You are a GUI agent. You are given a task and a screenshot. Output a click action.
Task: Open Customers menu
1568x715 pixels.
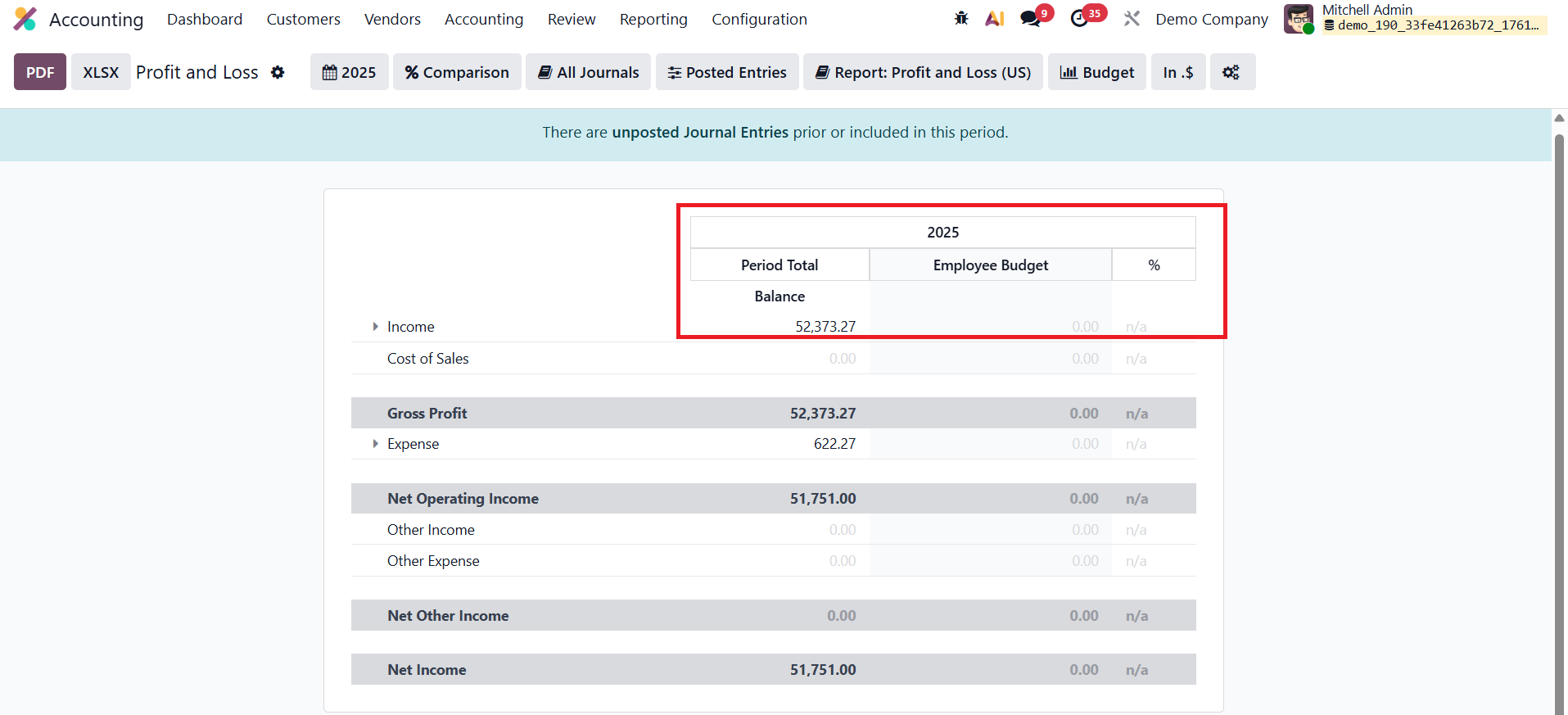304,19
